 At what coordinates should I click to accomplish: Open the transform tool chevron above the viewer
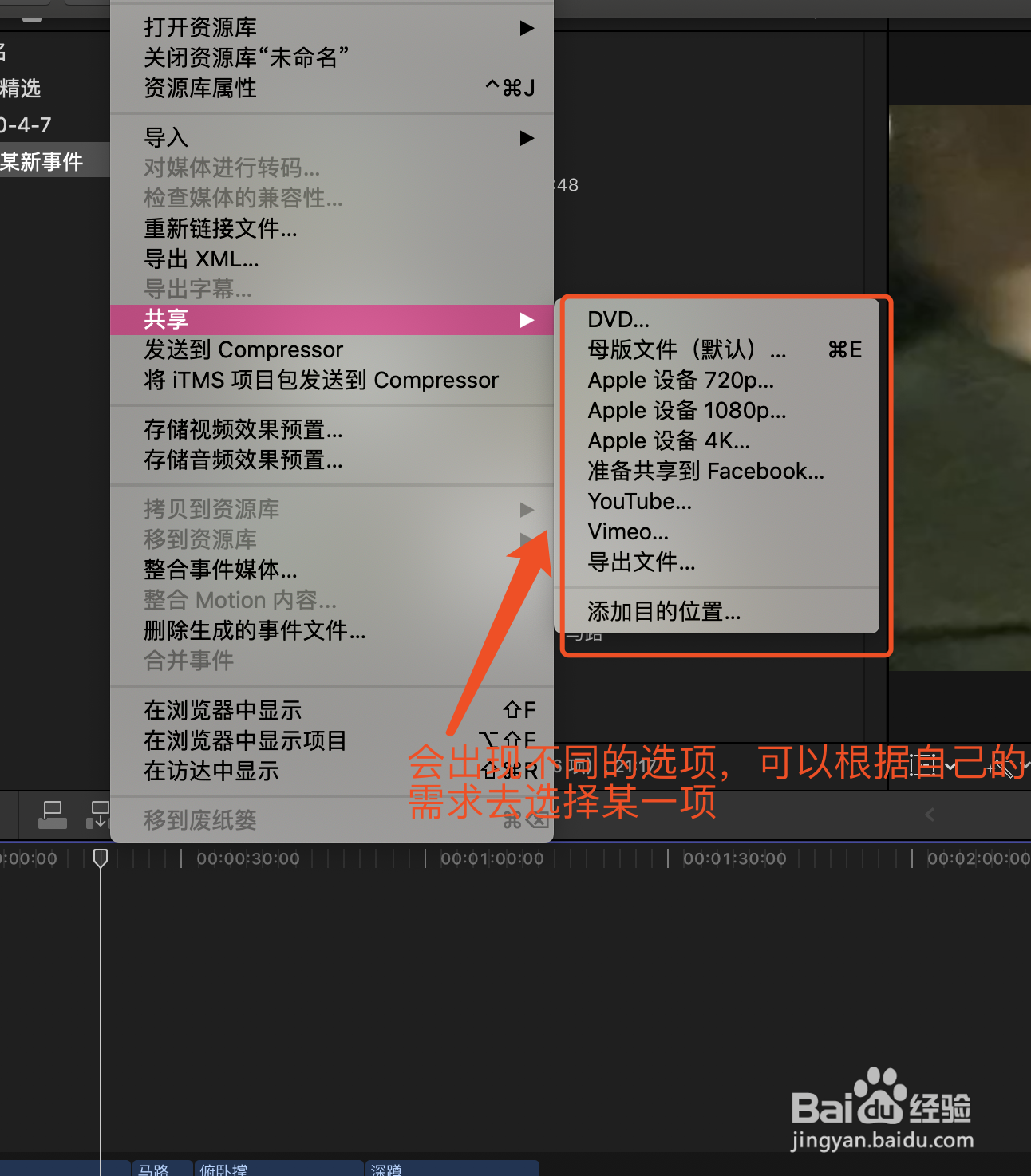951,766
